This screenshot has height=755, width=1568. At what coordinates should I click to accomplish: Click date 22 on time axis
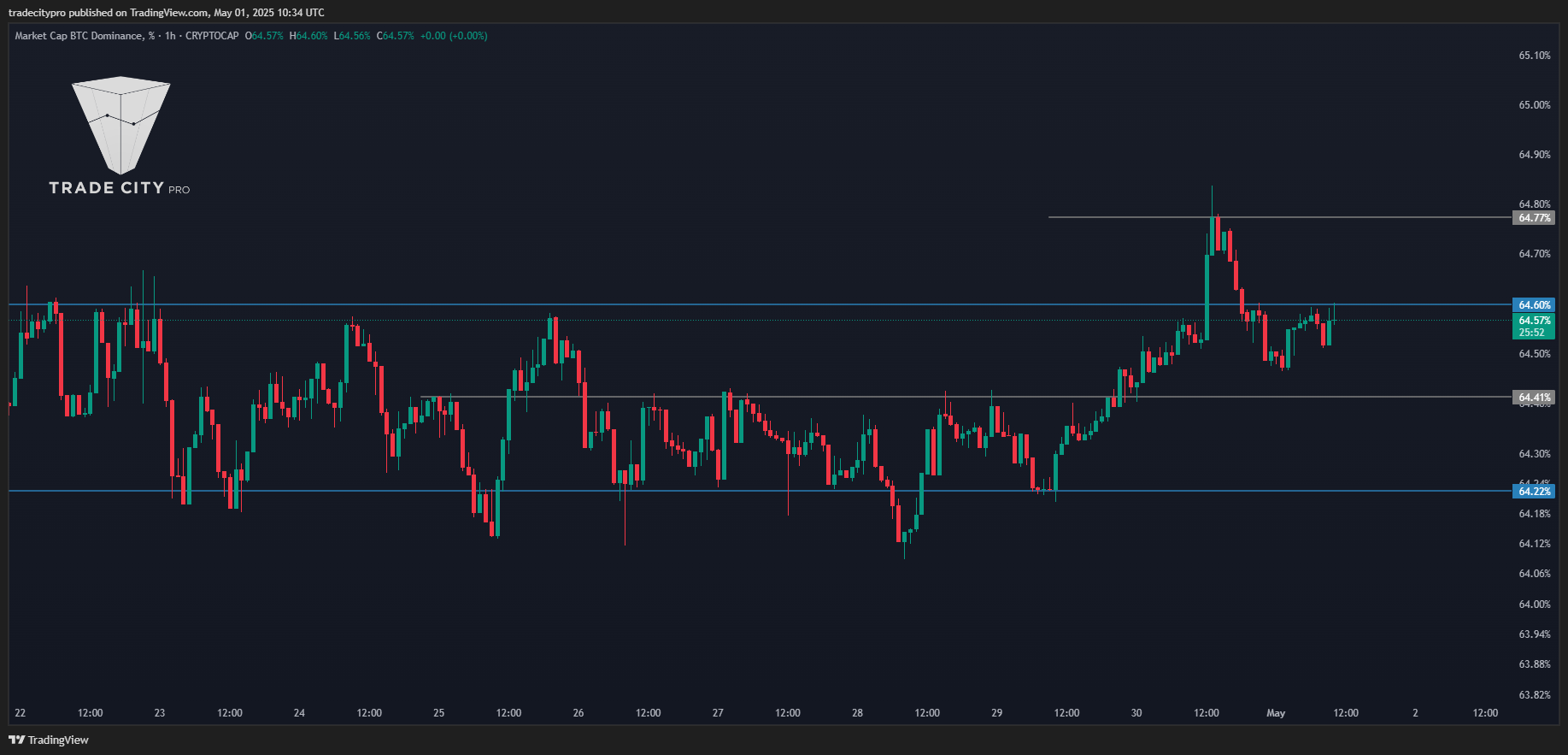point(21,713)
